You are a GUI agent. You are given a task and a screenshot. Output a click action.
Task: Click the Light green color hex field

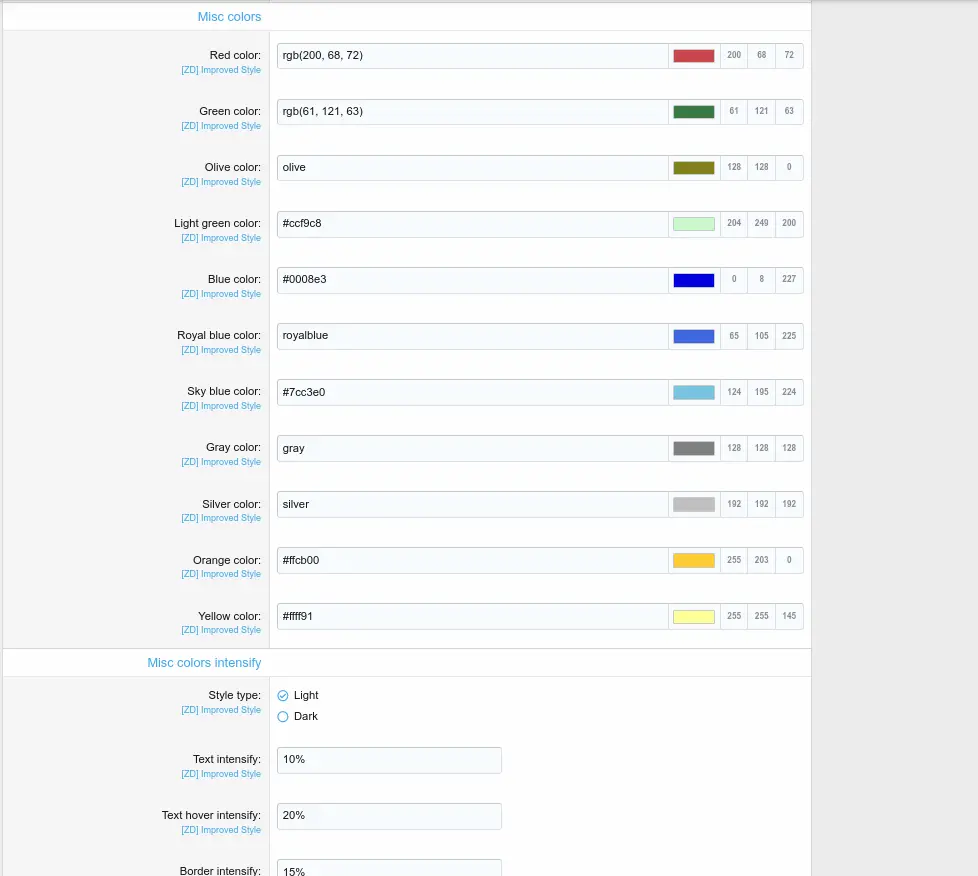tap(472, 224)
